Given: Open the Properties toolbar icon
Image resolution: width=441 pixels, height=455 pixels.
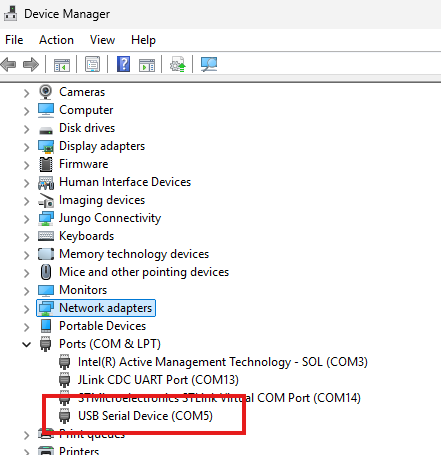Looking at the screenshot, I should point(92,64).
